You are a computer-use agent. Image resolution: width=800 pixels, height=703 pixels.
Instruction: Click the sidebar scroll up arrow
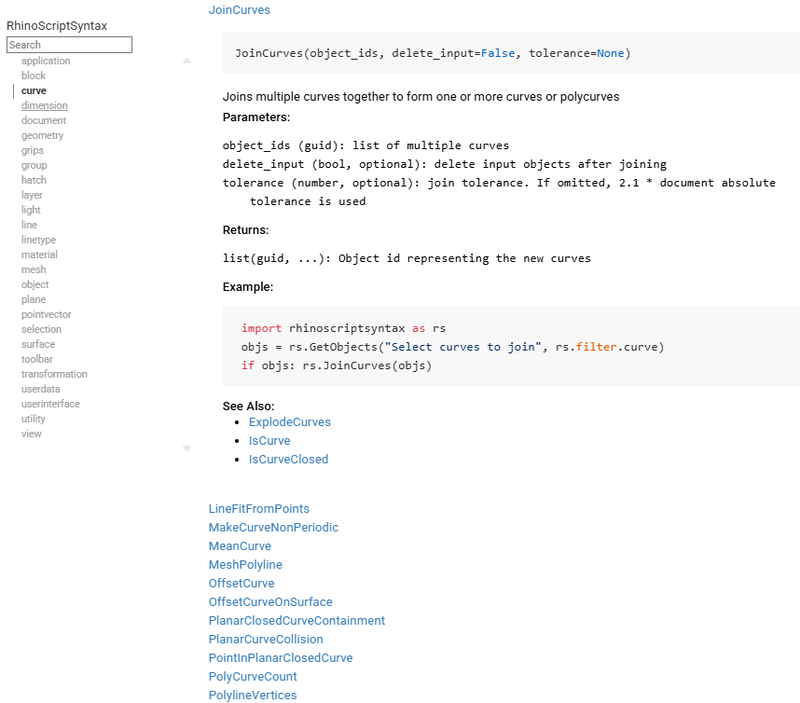pyautogui.click(x=187, y=61)
